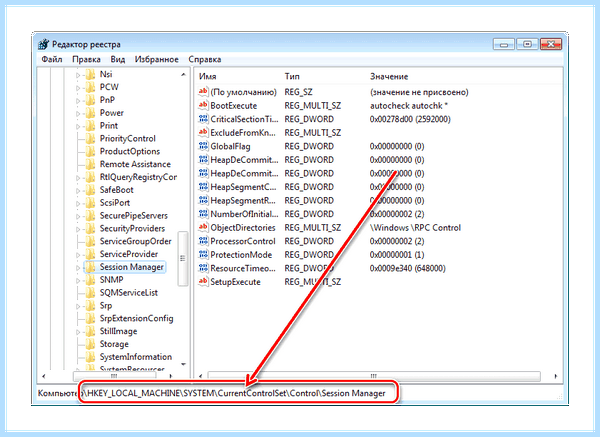This screenshot has height=437, width=600.
Task: Click the Session Manager folder icon
Action: pos(90,267)
